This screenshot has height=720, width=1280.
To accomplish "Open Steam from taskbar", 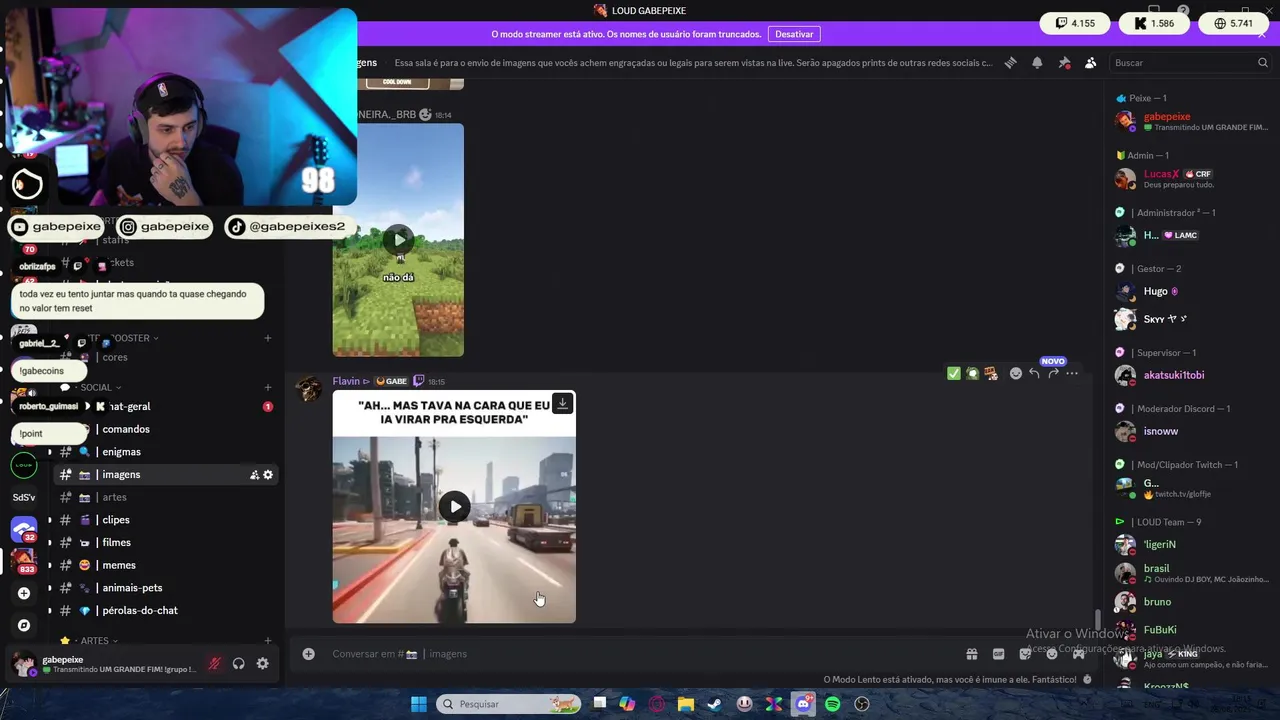I will pyautogui.click(x=715, y=704).
